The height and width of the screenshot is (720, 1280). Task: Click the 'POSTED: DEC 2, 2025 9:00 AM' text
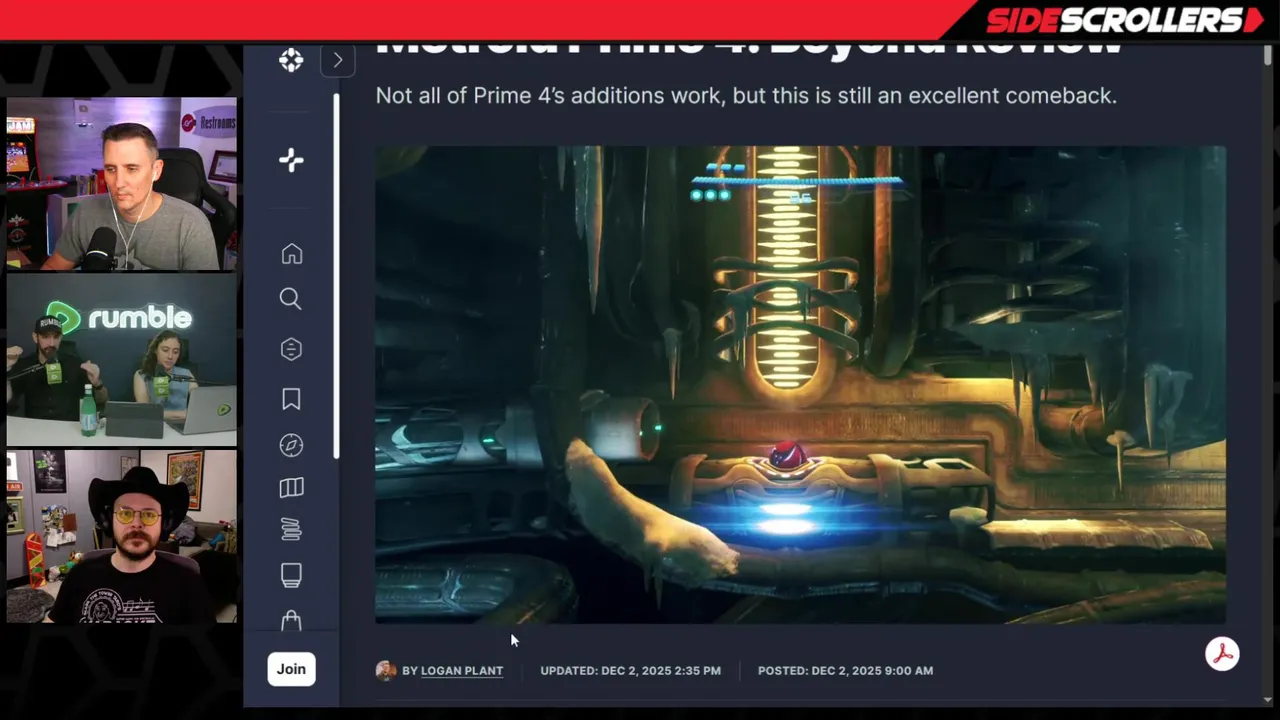(845, 671)
